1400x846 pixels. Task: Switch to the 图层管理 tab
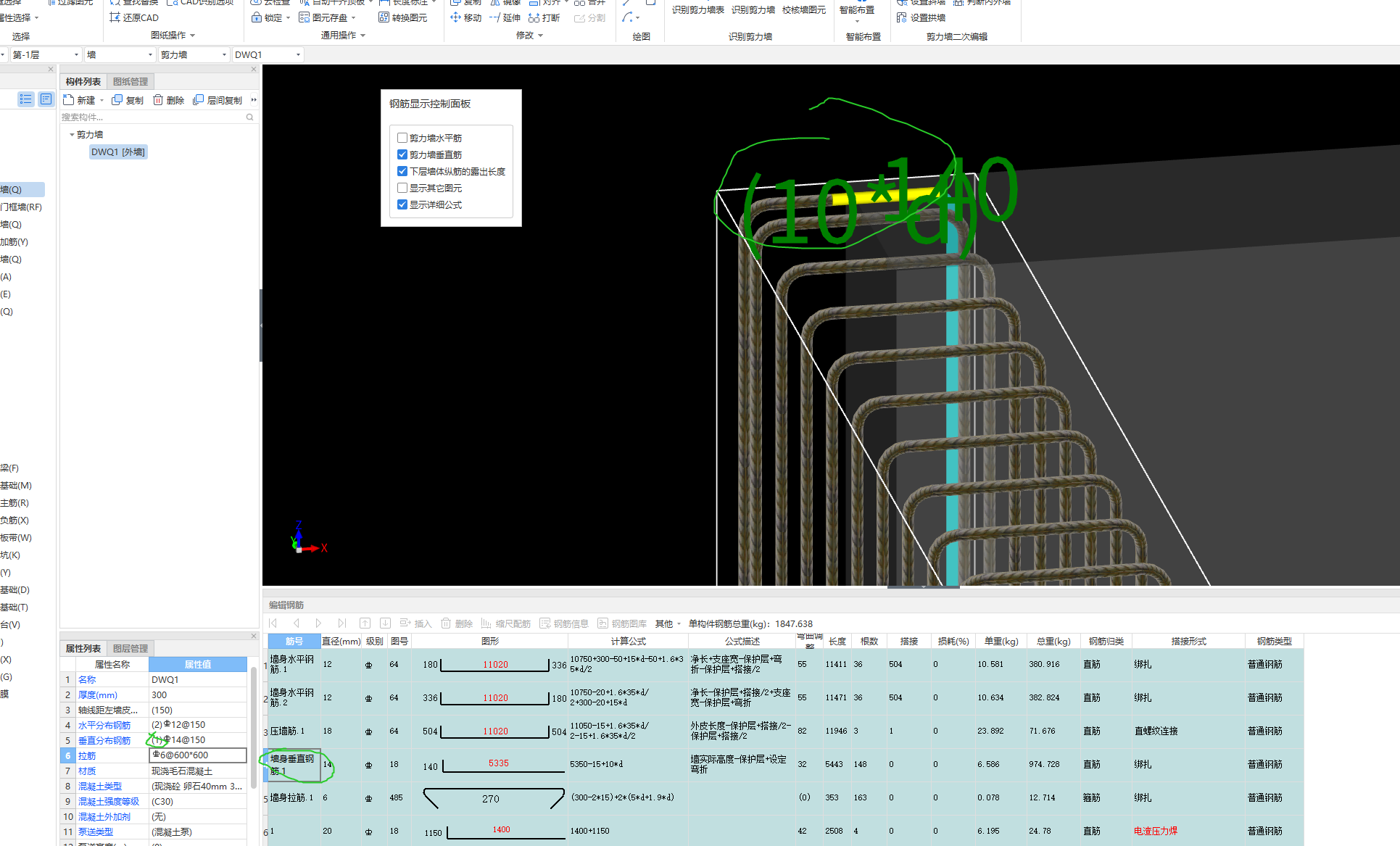131,649
